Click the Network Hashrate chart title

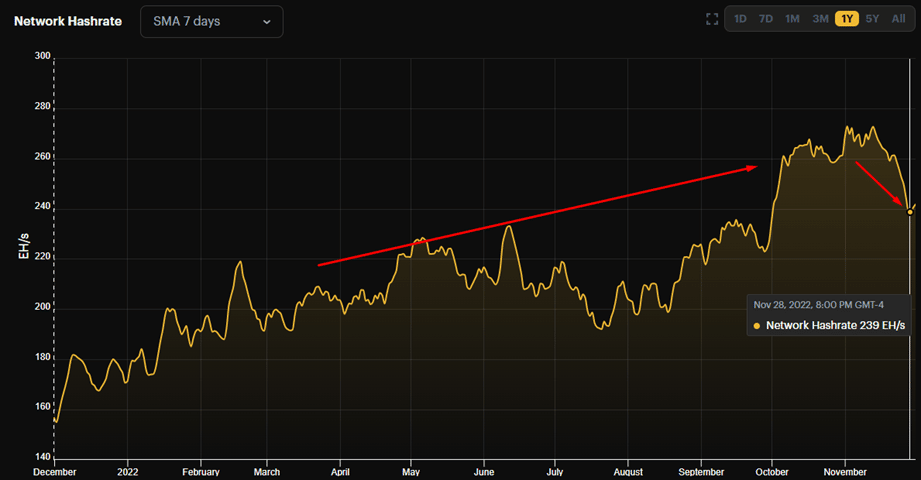[x=68, y=21]
